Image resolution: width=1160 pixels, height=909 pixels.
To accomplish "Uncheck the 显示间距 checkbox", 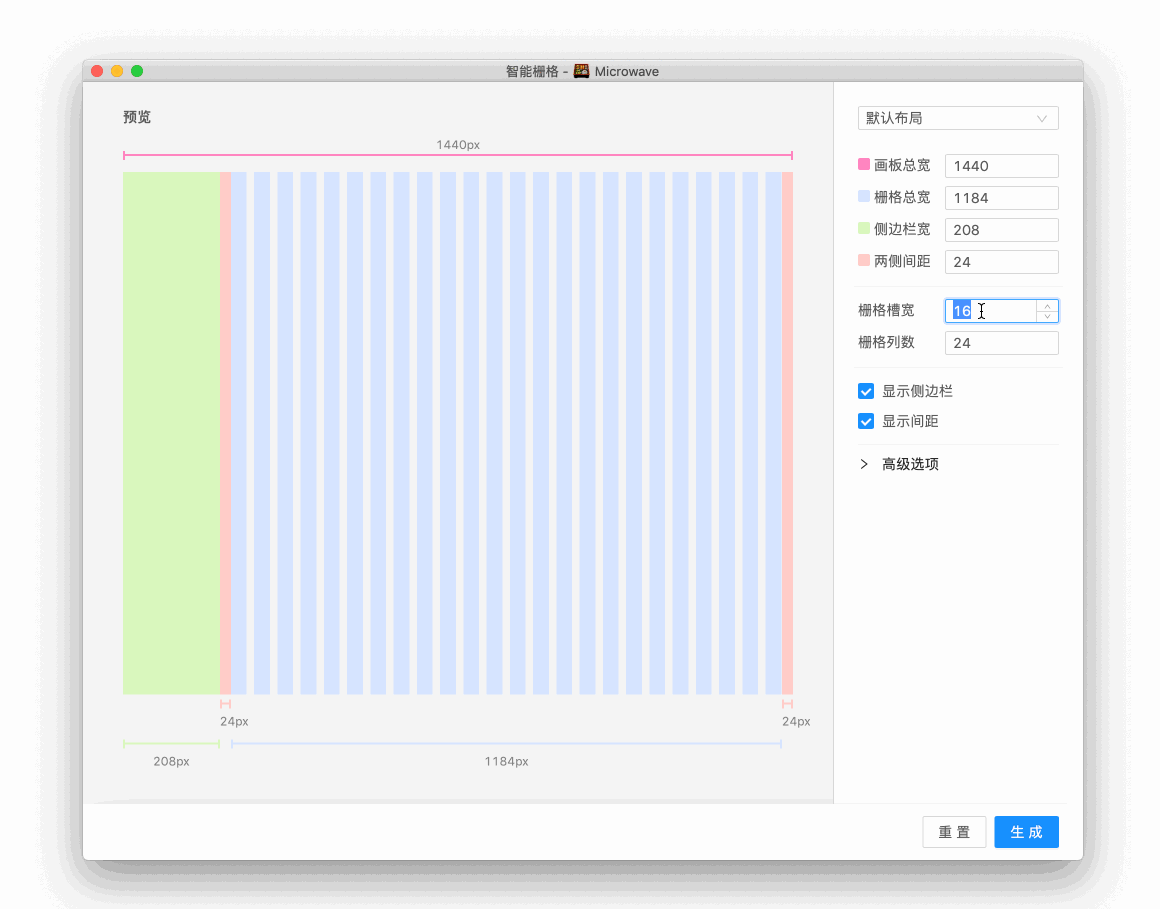I will point(866,421).
